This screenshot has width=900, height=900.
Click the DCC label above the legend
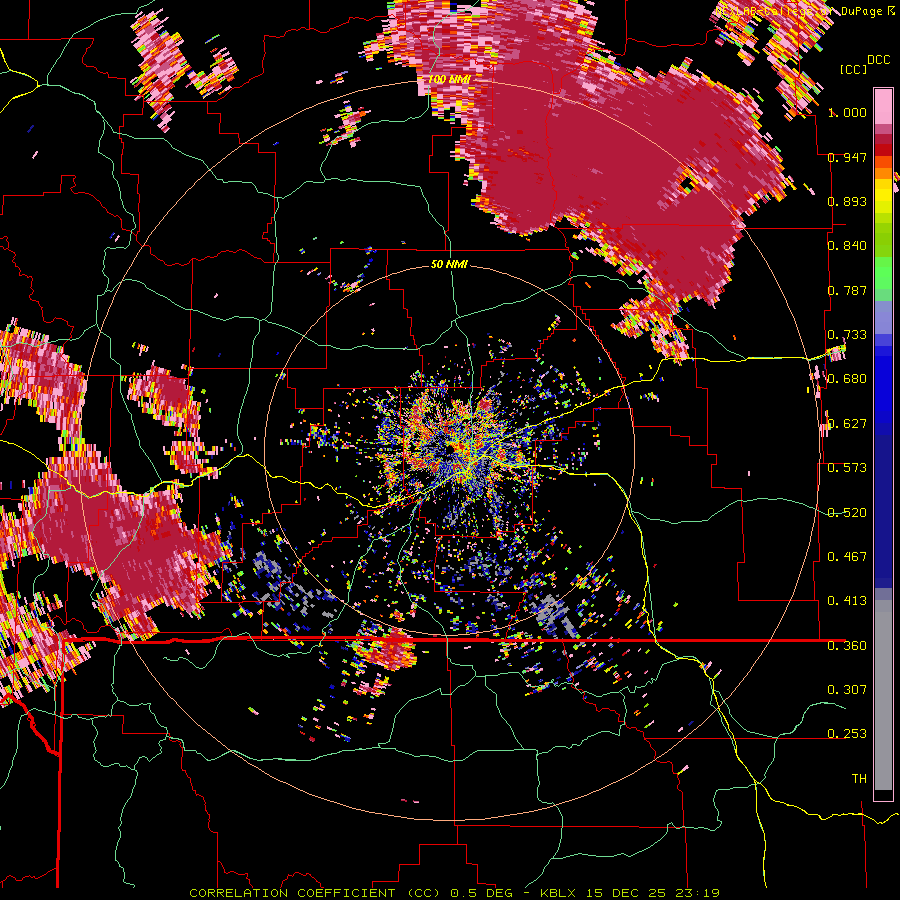879,60
